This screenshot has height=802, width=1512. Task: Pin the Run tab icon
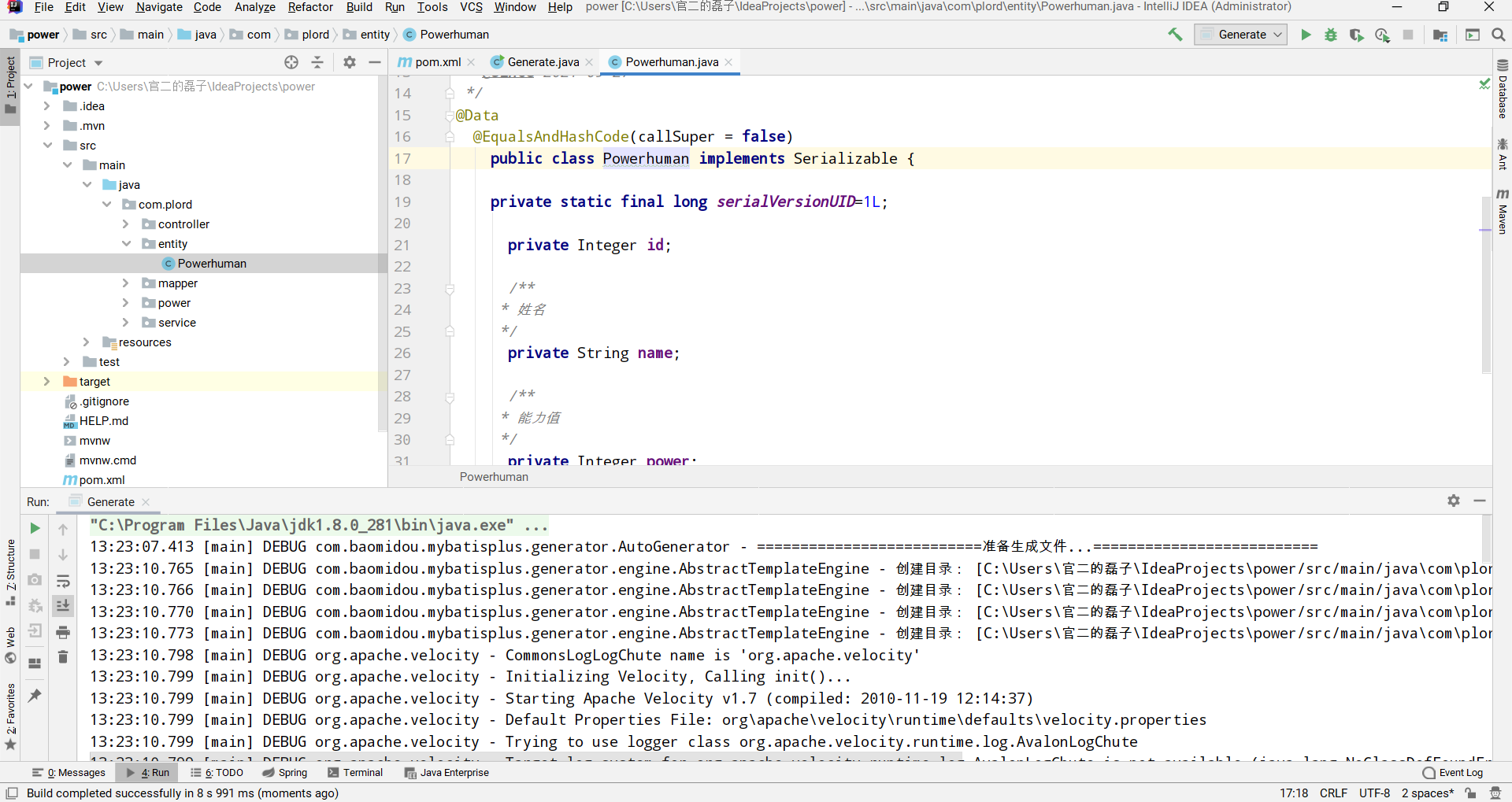35,695
